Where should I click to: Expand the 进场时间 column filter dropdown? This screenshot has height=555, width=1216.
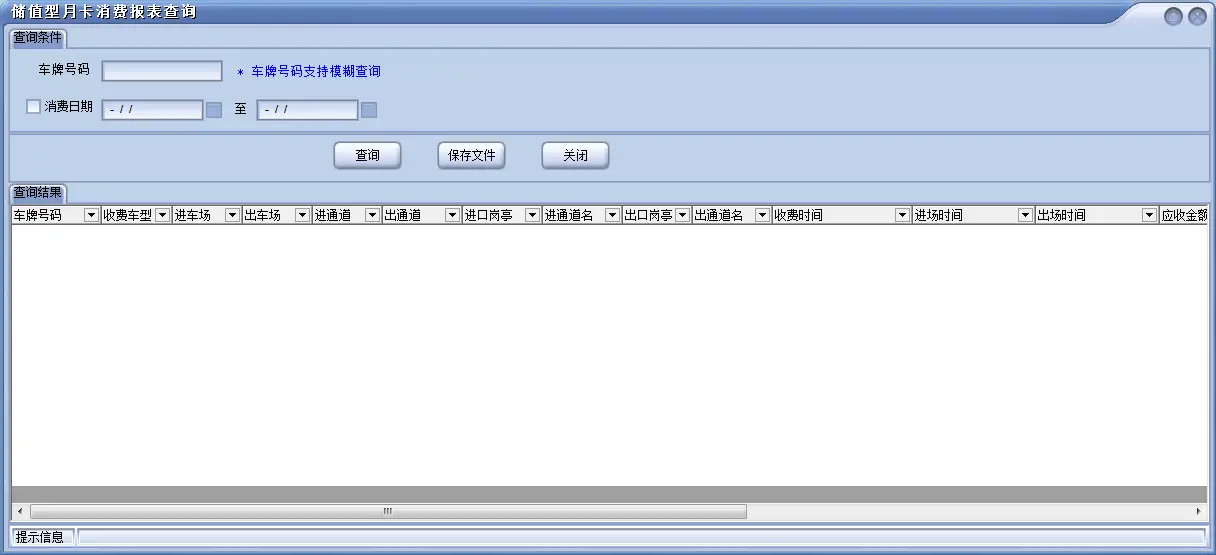[x=1025, y=215]
